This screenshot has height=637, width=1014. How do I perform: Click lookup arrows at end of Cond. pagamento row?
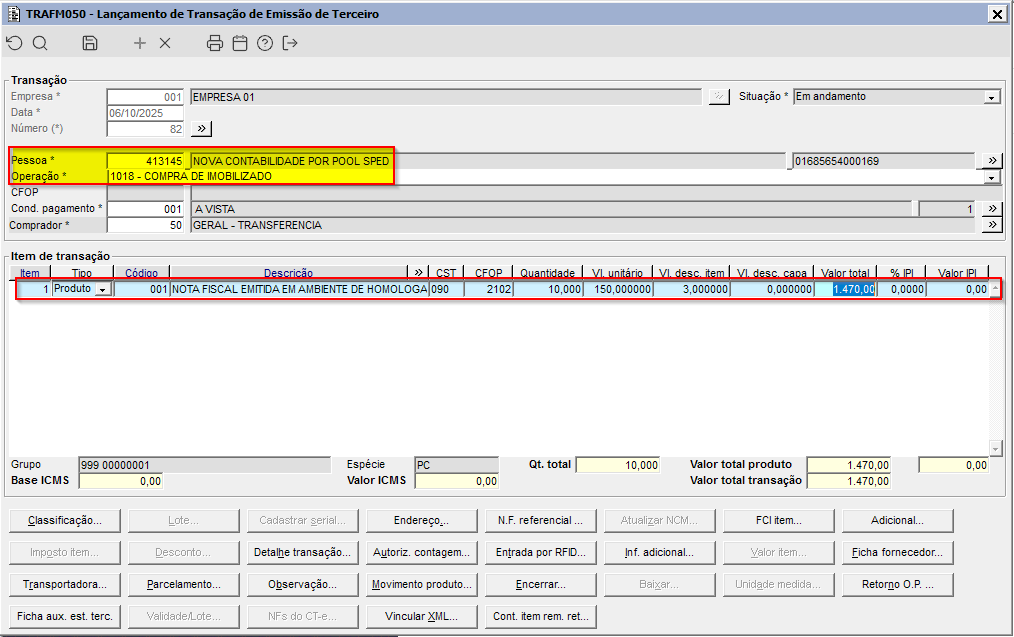tap(992, 209)
